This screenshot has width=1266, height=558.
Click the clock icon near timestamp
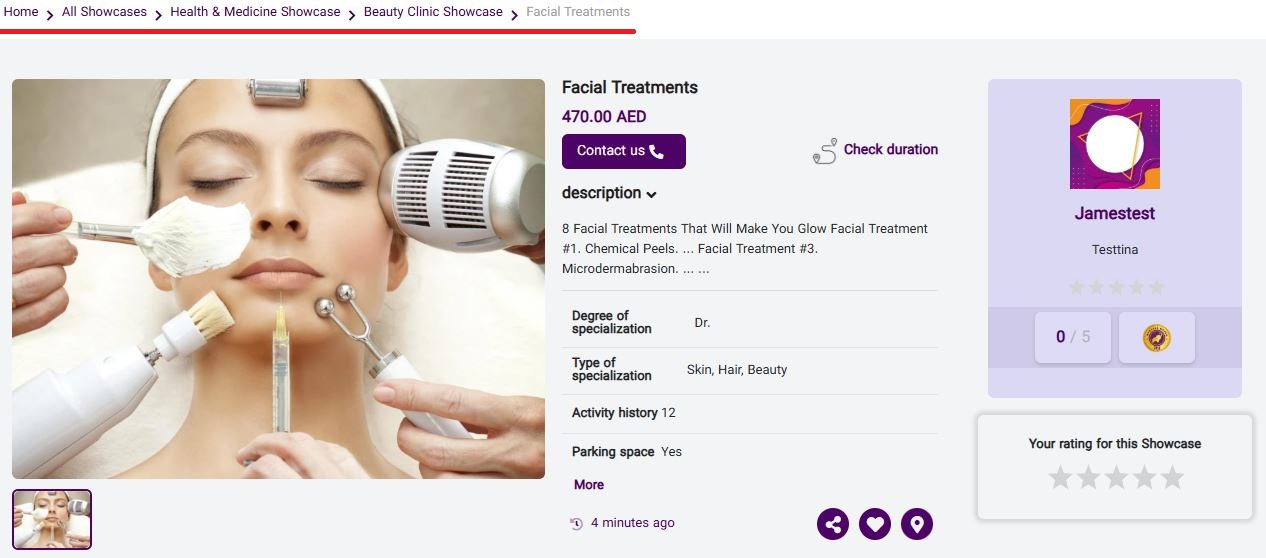[x=576, y=523]
